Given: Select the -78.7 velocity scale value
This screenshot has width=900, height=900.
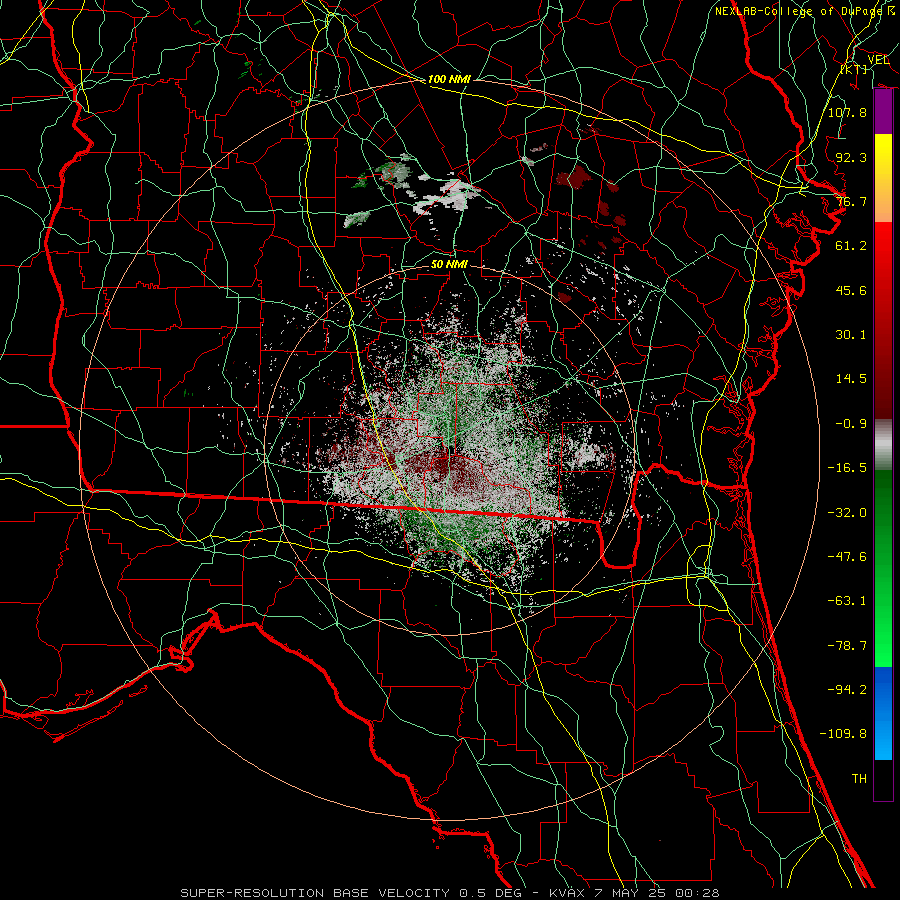Looking at the screenshot, I should [x=847, y=646].
